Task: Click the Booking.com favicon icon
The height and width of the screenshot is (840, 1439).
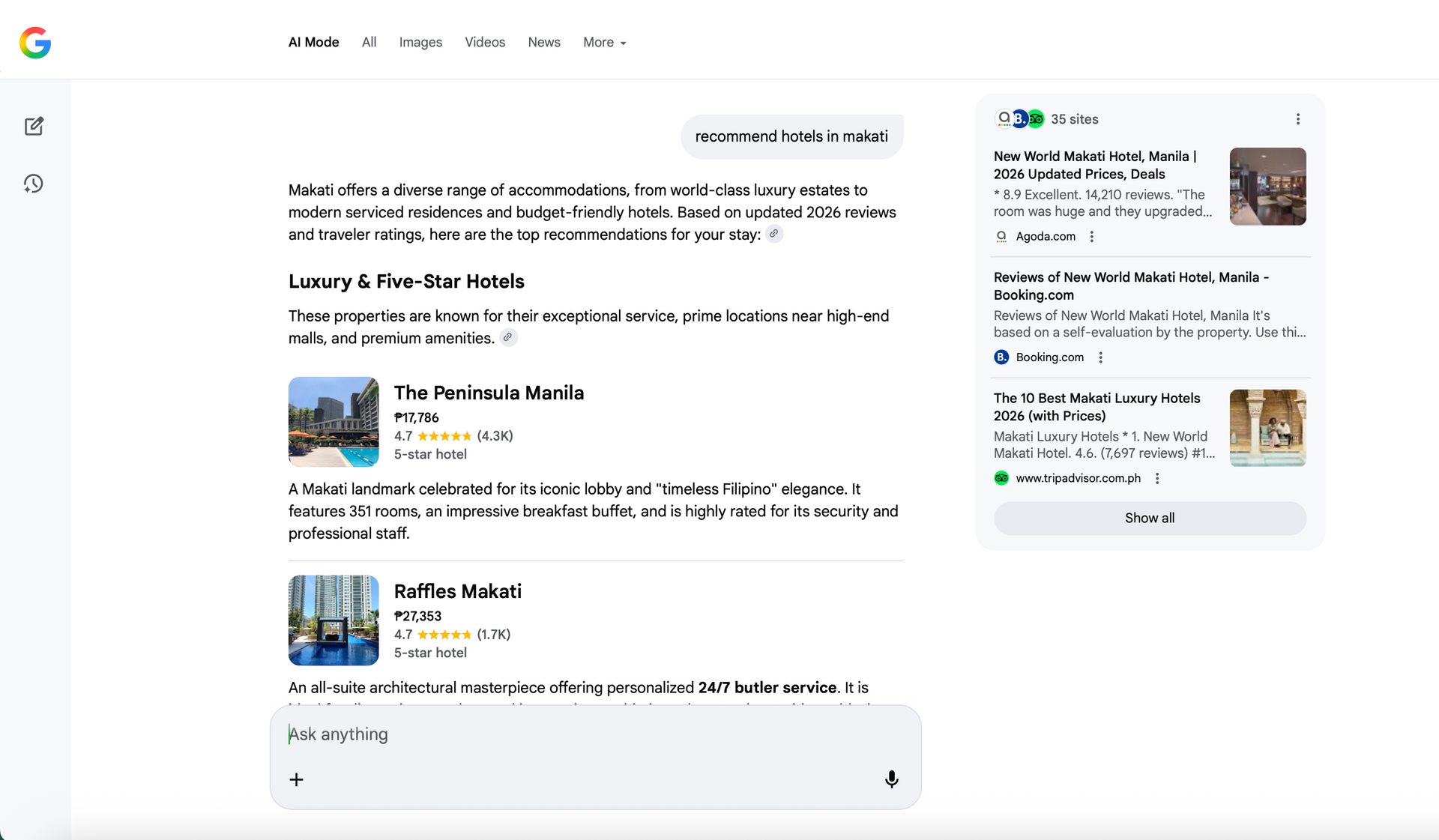Action: click(1001, 357)
